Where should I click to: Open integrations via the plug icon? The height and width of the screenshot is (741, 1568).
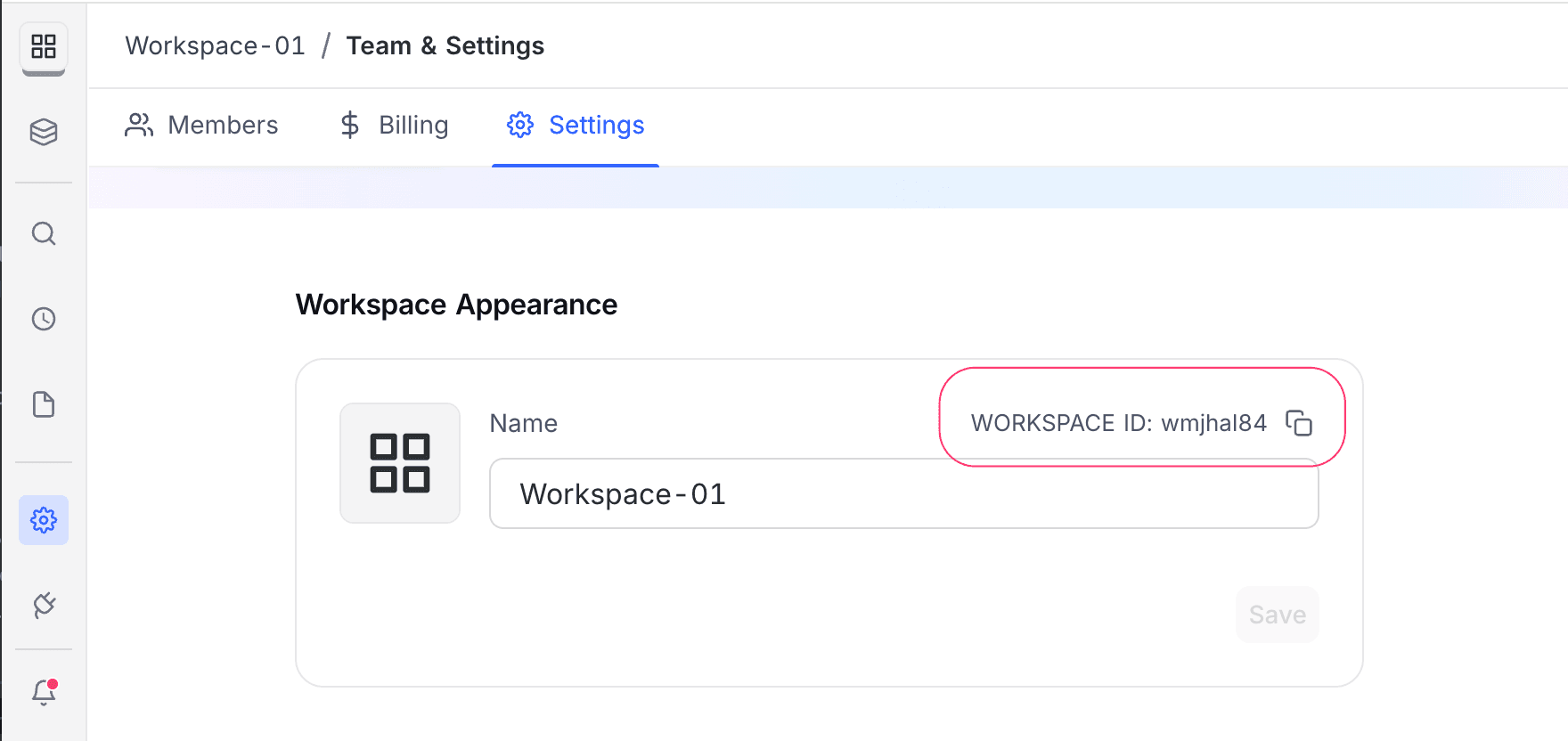click(43, 605)
